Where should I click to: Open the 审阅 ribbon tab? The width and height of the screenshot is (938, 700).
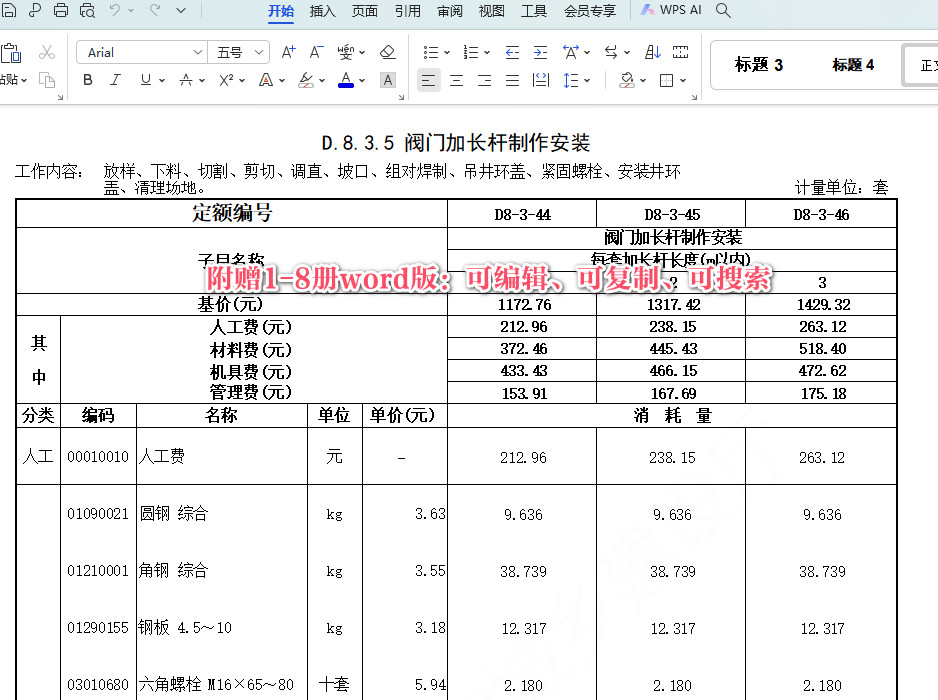click(x=449, y=12)
